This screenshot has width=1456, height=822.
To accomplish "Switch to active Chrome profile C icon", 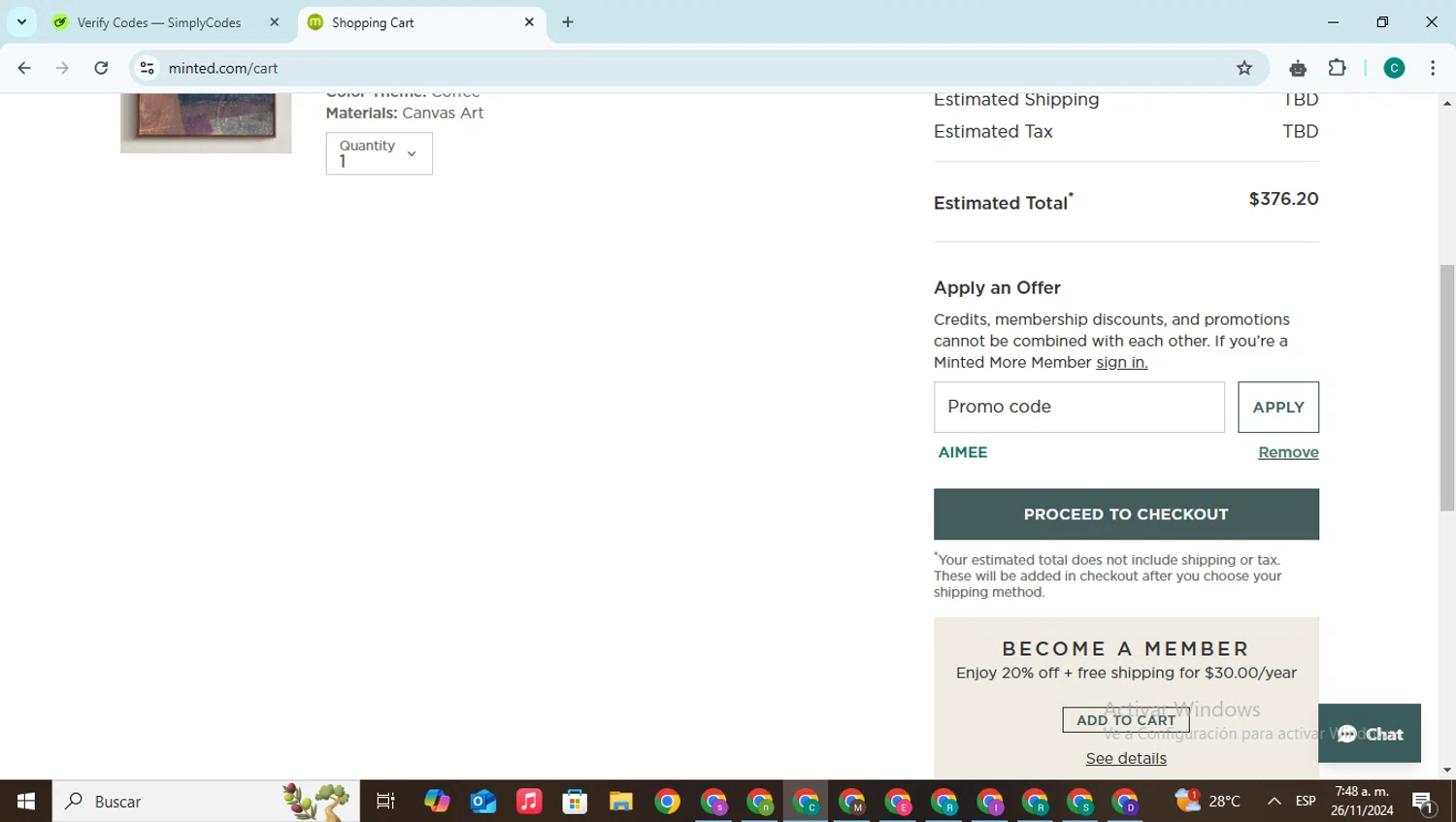I will (x=806, y=801).
